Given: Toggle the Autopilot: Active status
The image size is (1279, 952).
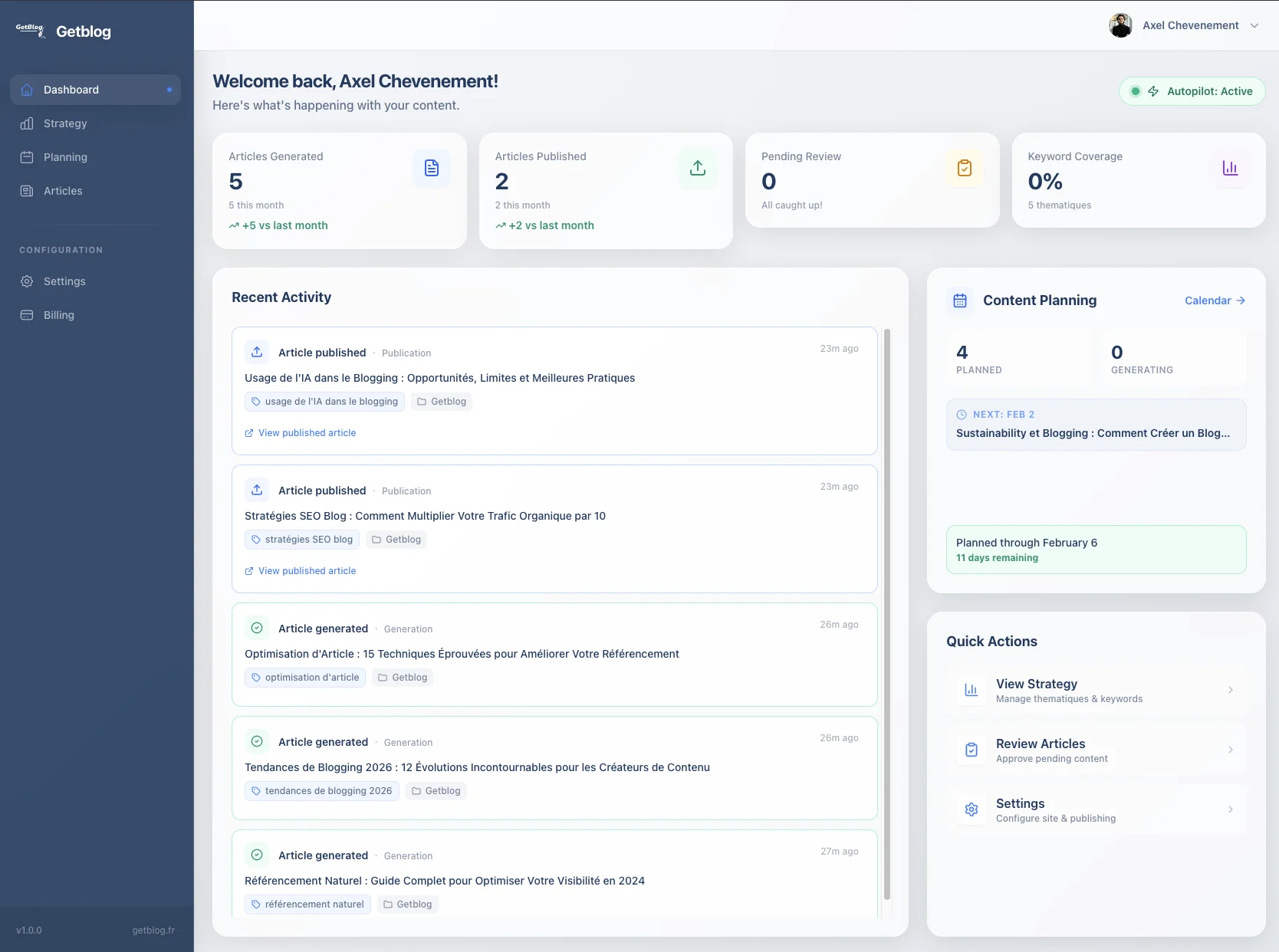Looking at the screenshot, I should (x=1191, y=91).
